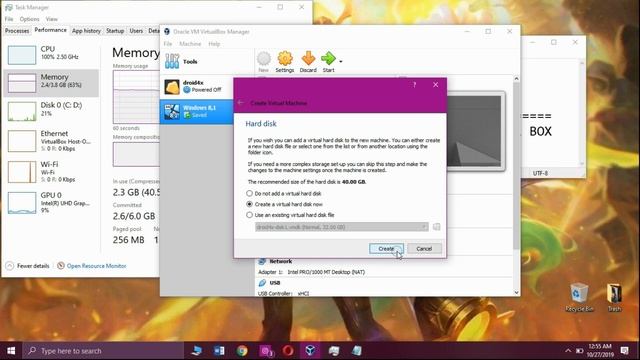
Task: Click the Windows Start button
Action: tap(11, 351)
